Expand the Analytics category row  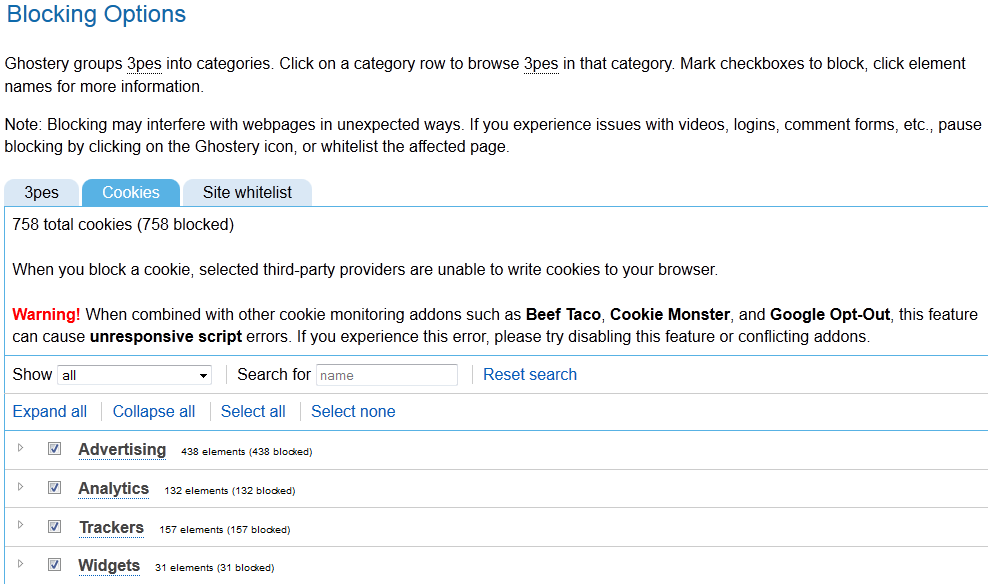tap(21, 488)
